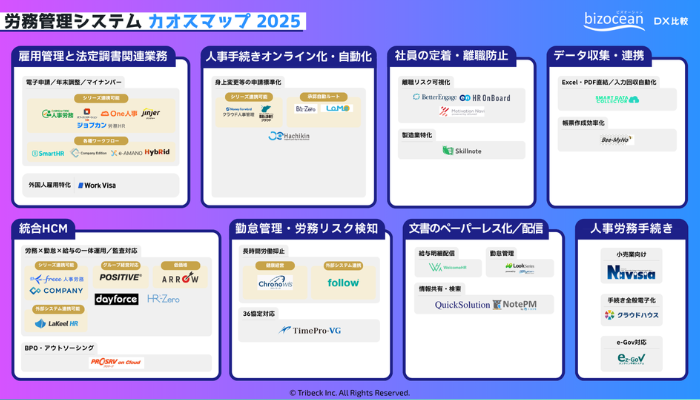Click the PROSRV on Cloud logo

tap(116, 362)
